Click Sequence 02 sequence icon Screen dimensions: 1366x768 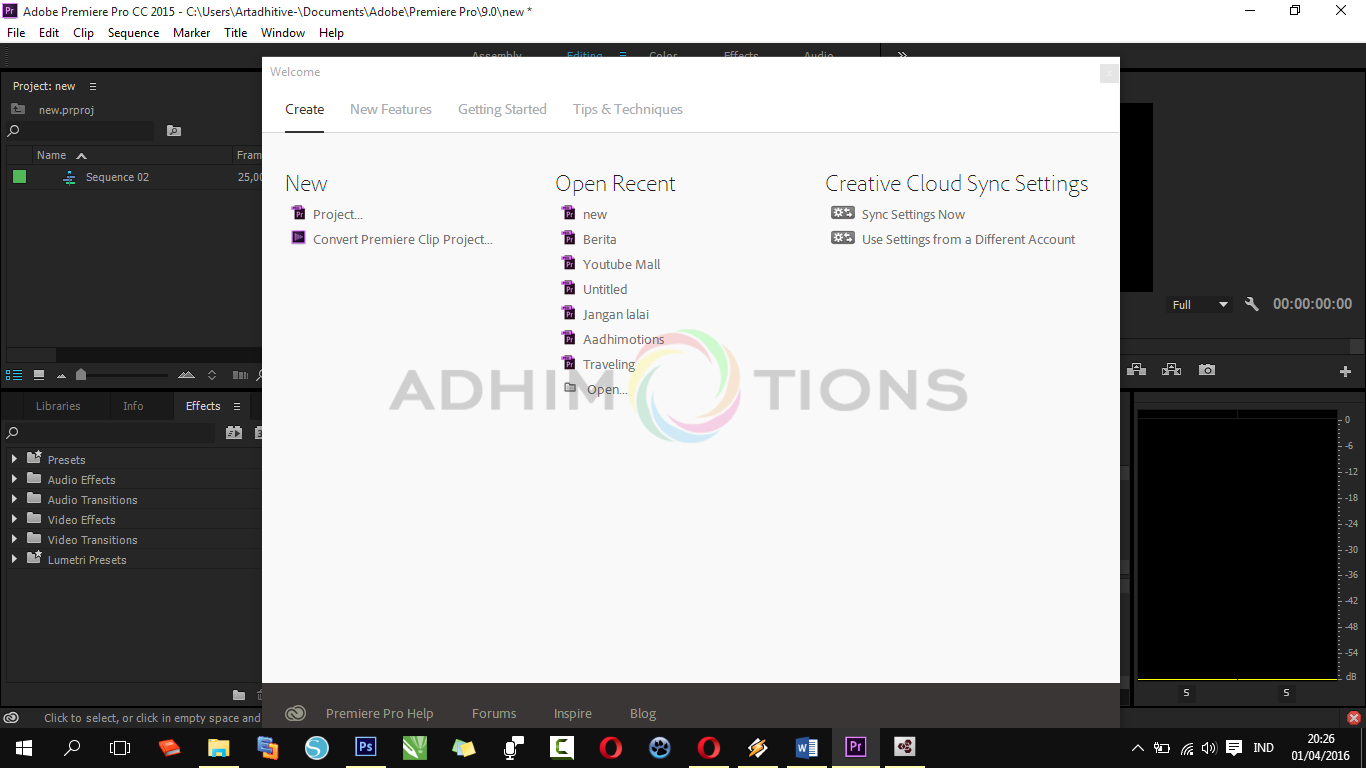69,177
